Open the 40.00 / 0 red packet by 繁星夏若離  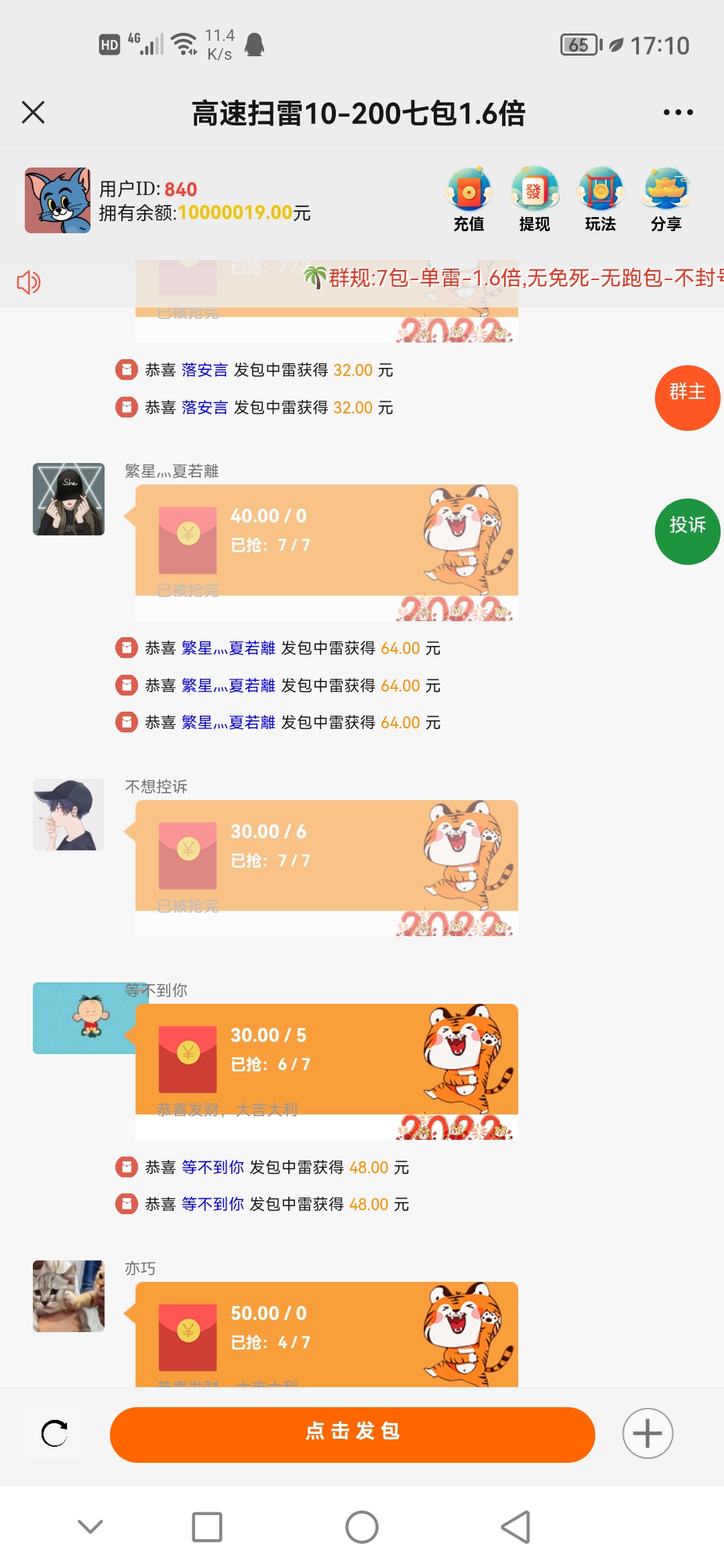(326, 552)
